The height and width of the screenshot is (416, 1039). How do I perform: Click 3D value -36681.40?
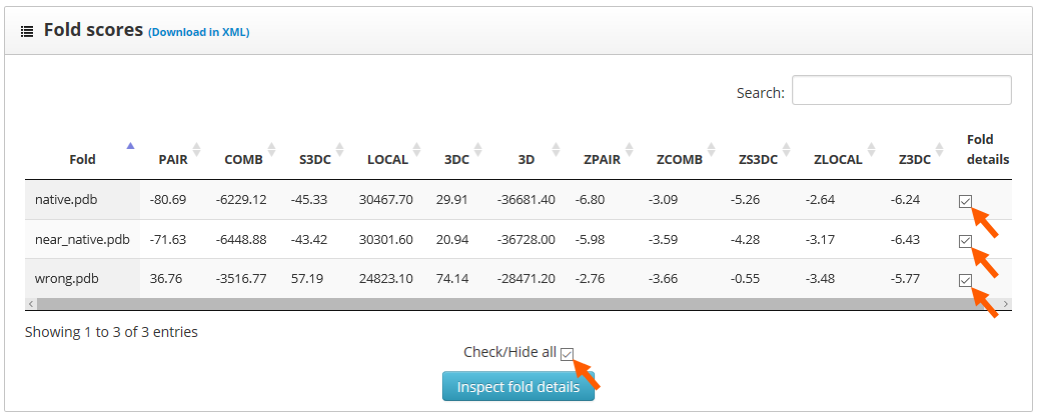(x=526, y=199)
